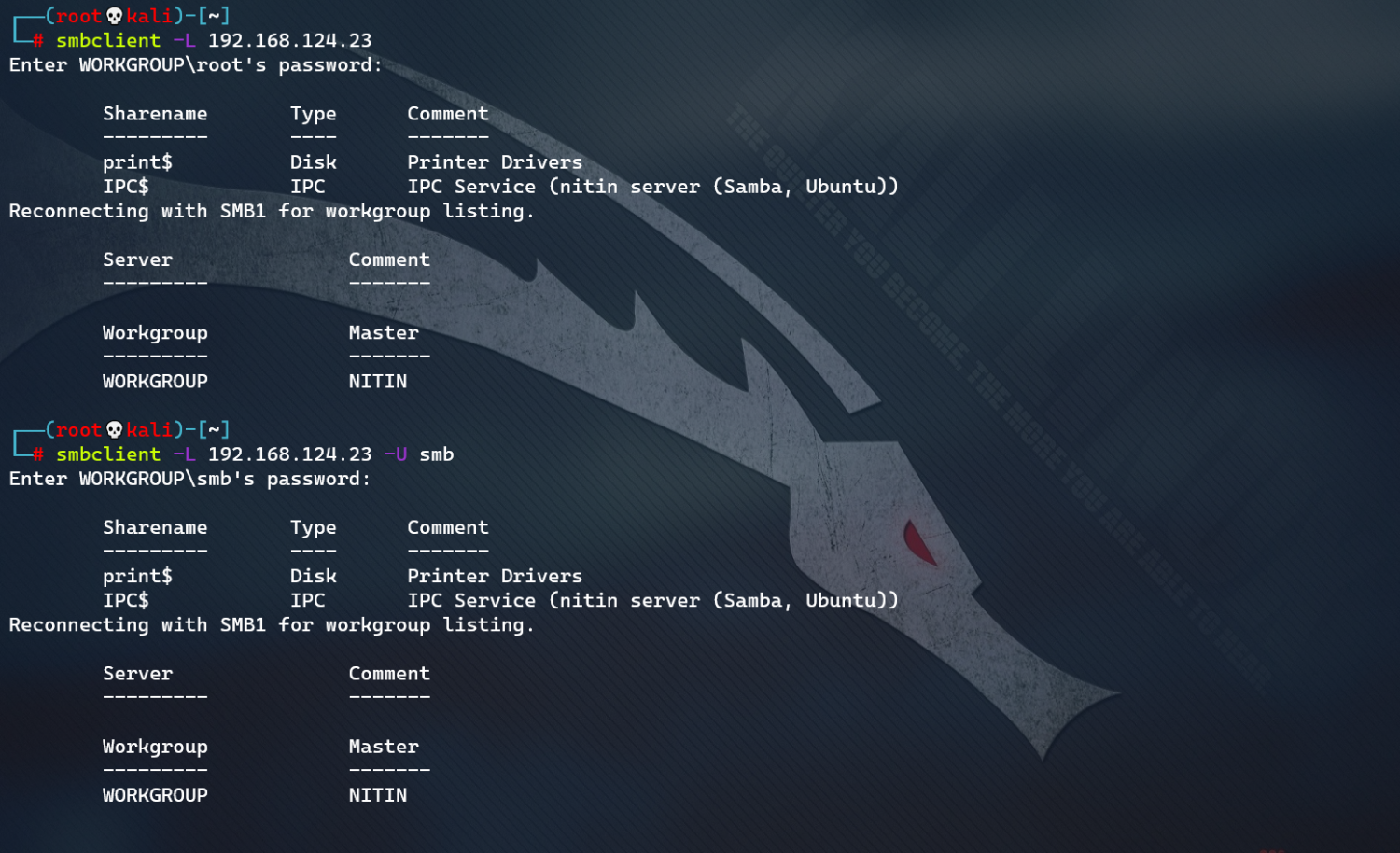This screenshot has width=1400, height=853.
Task: Select the 'Enter WORKGROUP\smb's password:' line
Action: tap(189, 479)
